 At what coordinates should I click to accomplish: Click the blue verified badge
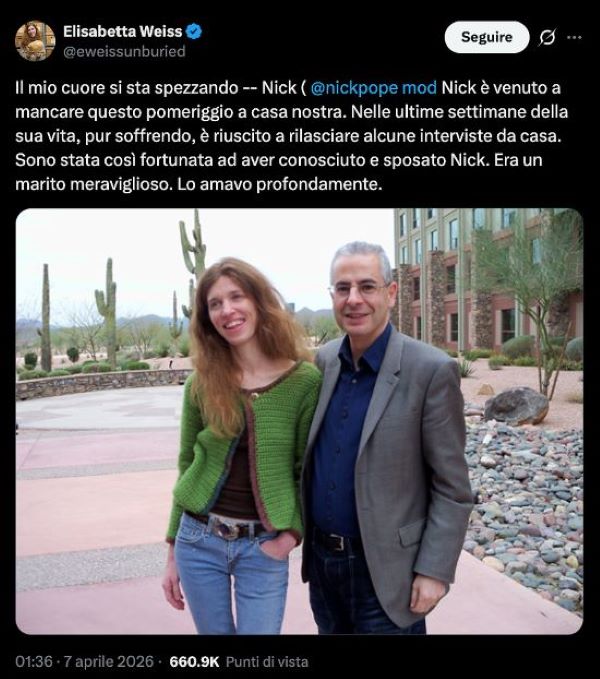[x=194, y=31]
